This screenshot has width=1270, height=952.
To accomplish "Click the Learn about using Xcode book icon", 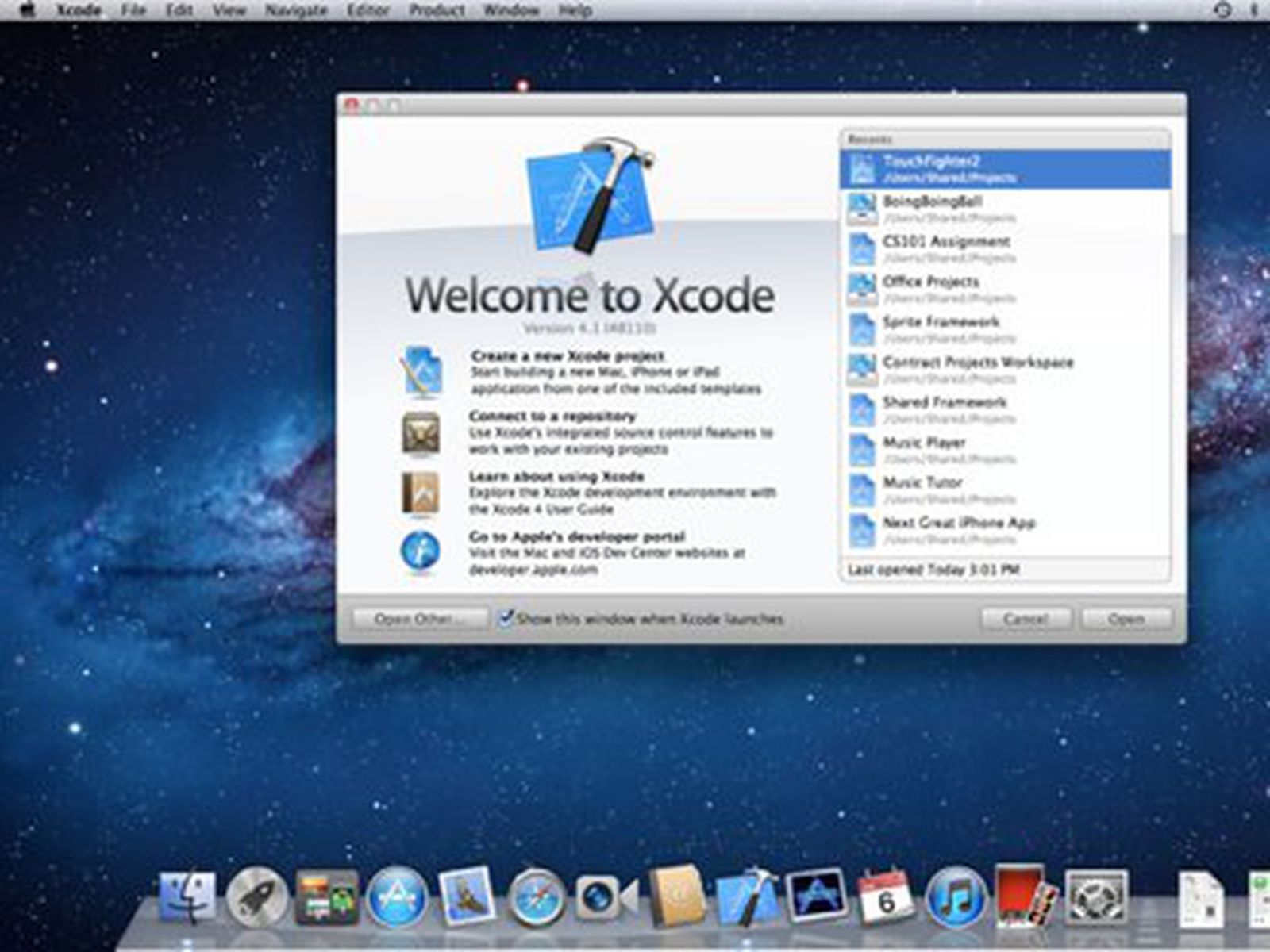I will click(421, 493).
